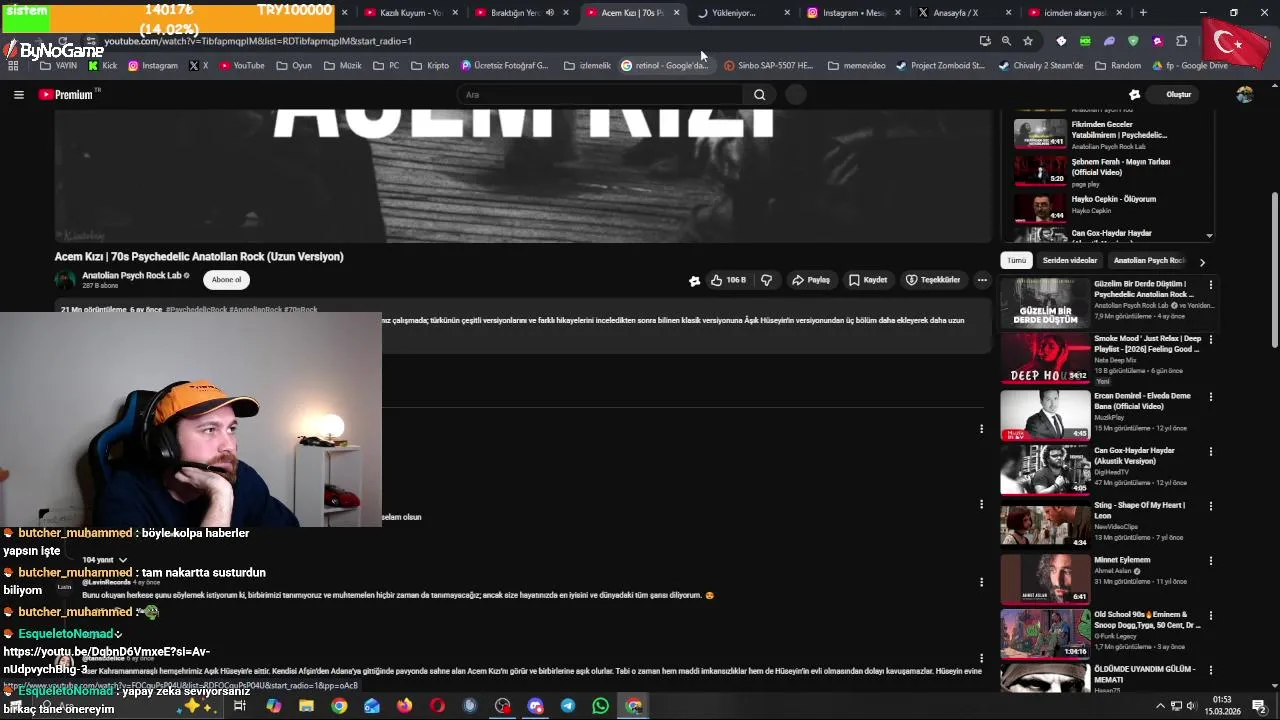This screenshot has width=1280, height=720.
Task: Open the taskbar notification center icon
Action: (1260, 706)
